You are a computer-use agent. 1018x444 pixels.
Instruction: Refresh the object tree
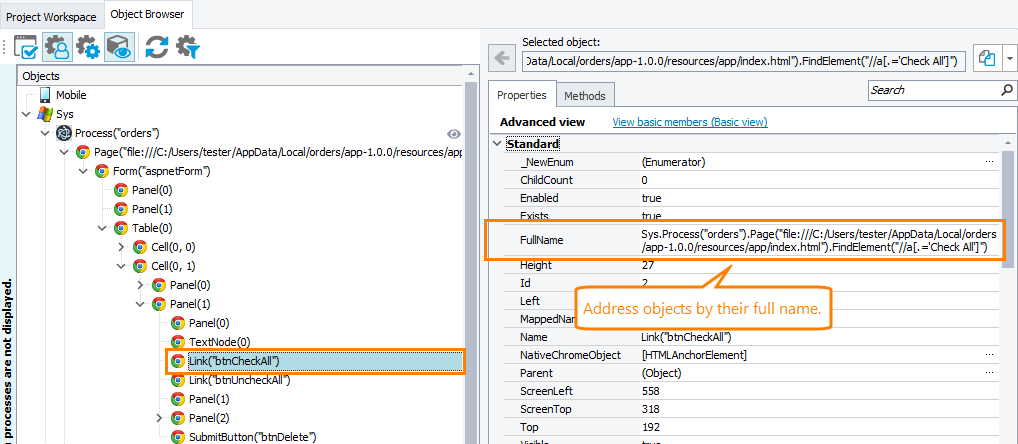pyautogui.click(x=157, y=47)
